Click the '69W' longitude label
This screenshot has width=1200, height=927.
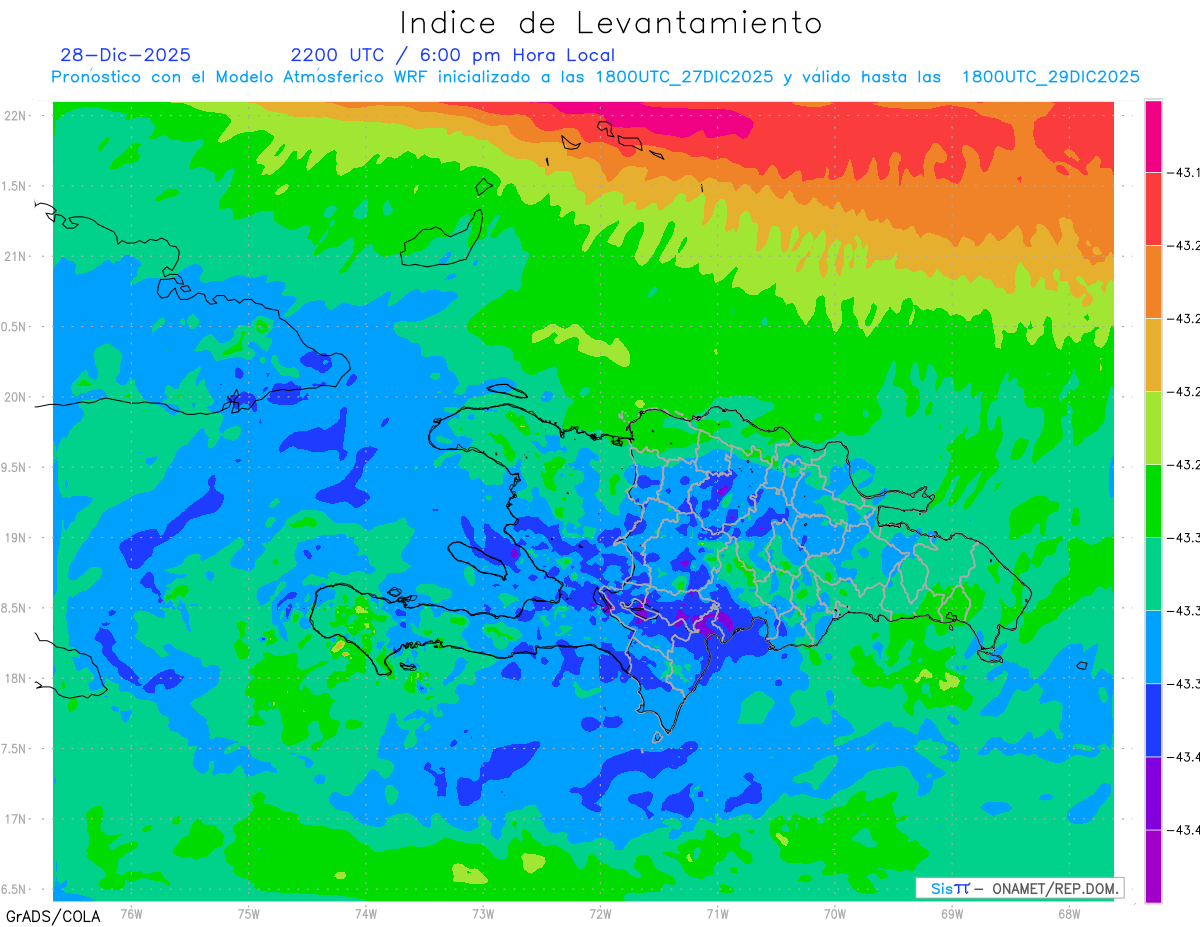tap(952, 913)
